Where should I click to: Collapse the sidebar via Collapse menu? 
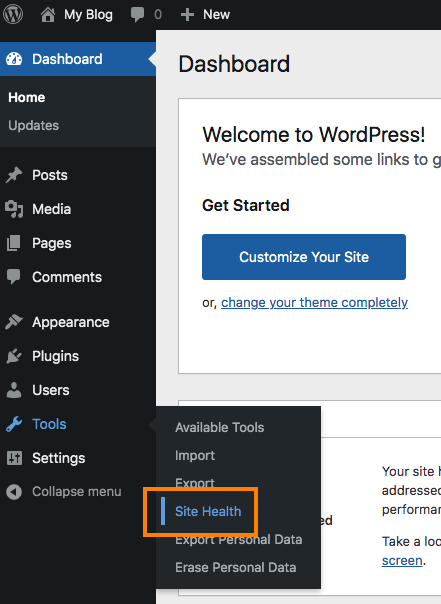click(x=64, y=492)
